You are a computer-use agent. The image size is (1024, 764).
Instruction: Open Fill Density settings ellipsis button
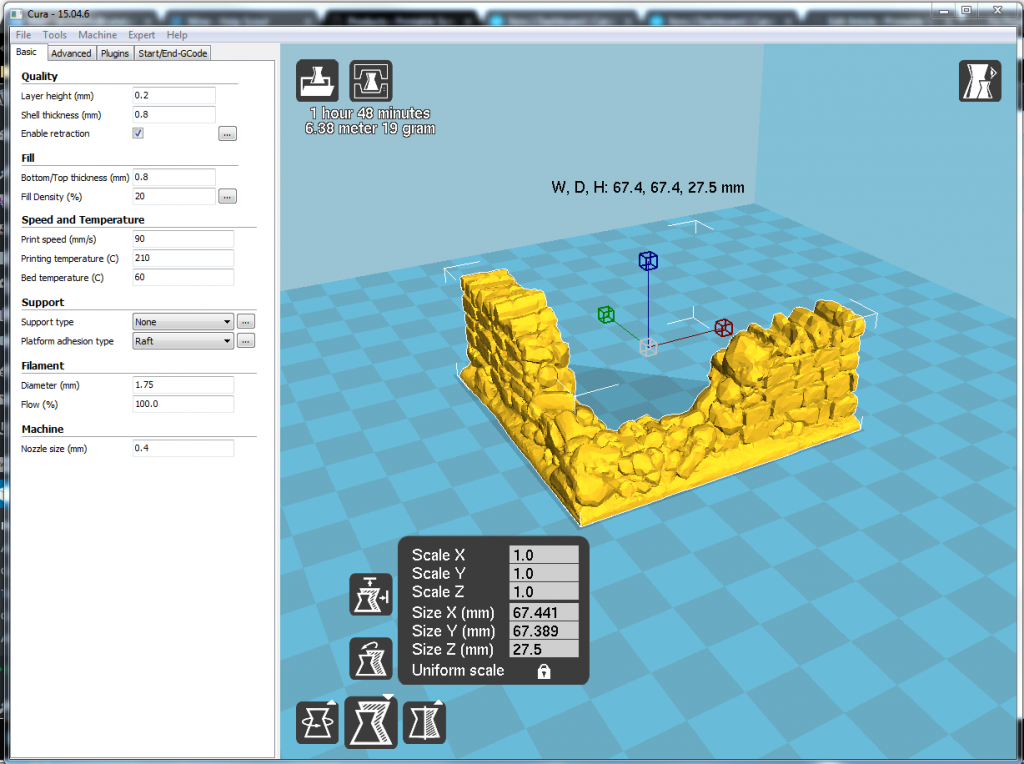tap(227, 197)
